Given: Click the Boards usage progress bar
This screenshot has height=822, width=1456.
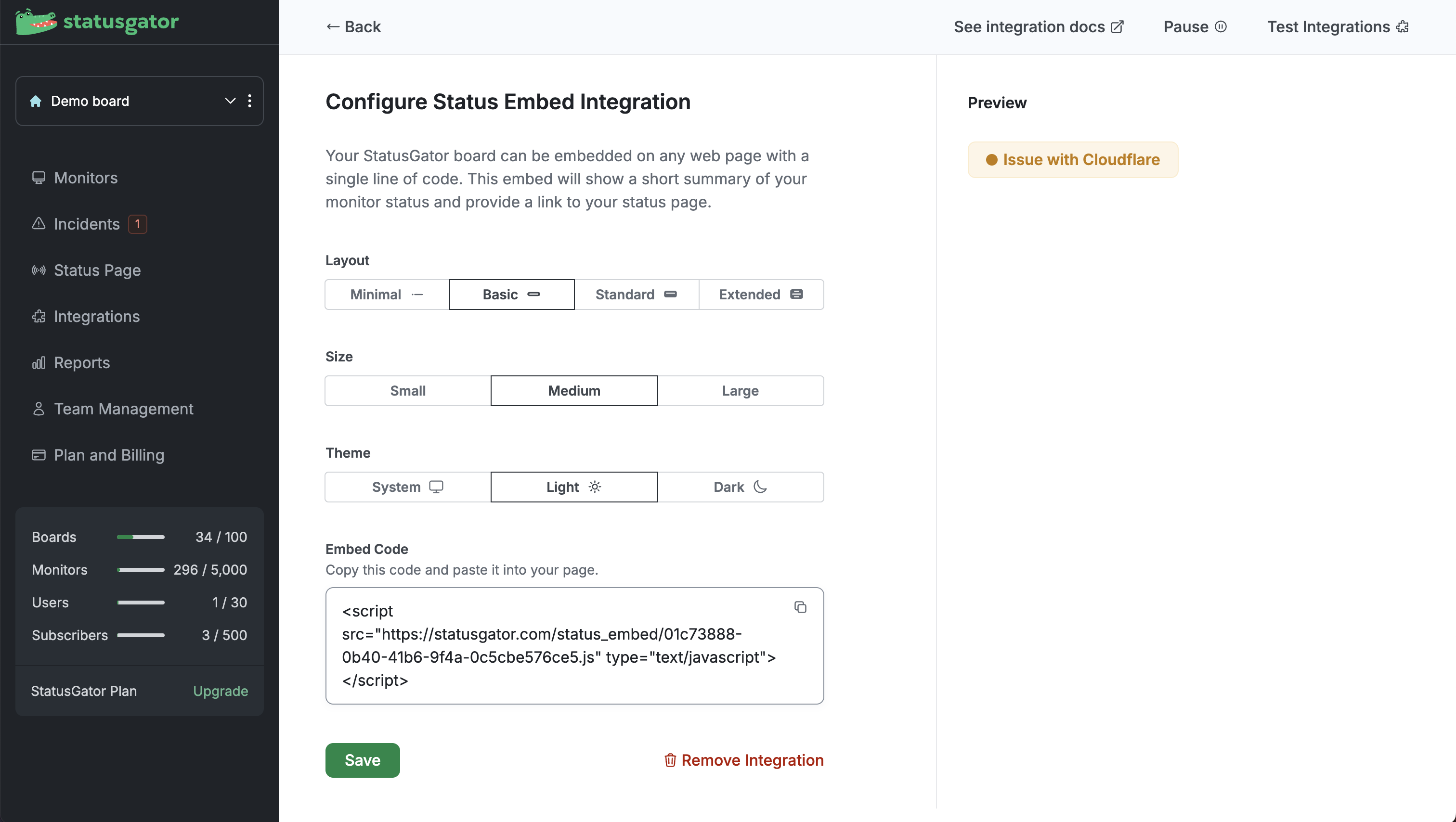Looking at the screenshot, I should pos(141,537).
